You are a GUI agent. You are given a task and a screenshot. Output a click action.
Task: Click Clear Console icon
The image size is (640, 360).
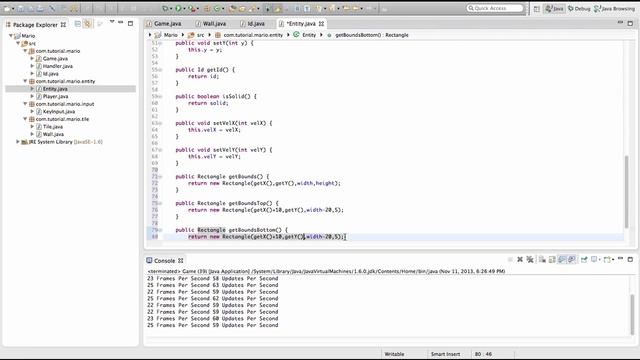coord(542,260)
